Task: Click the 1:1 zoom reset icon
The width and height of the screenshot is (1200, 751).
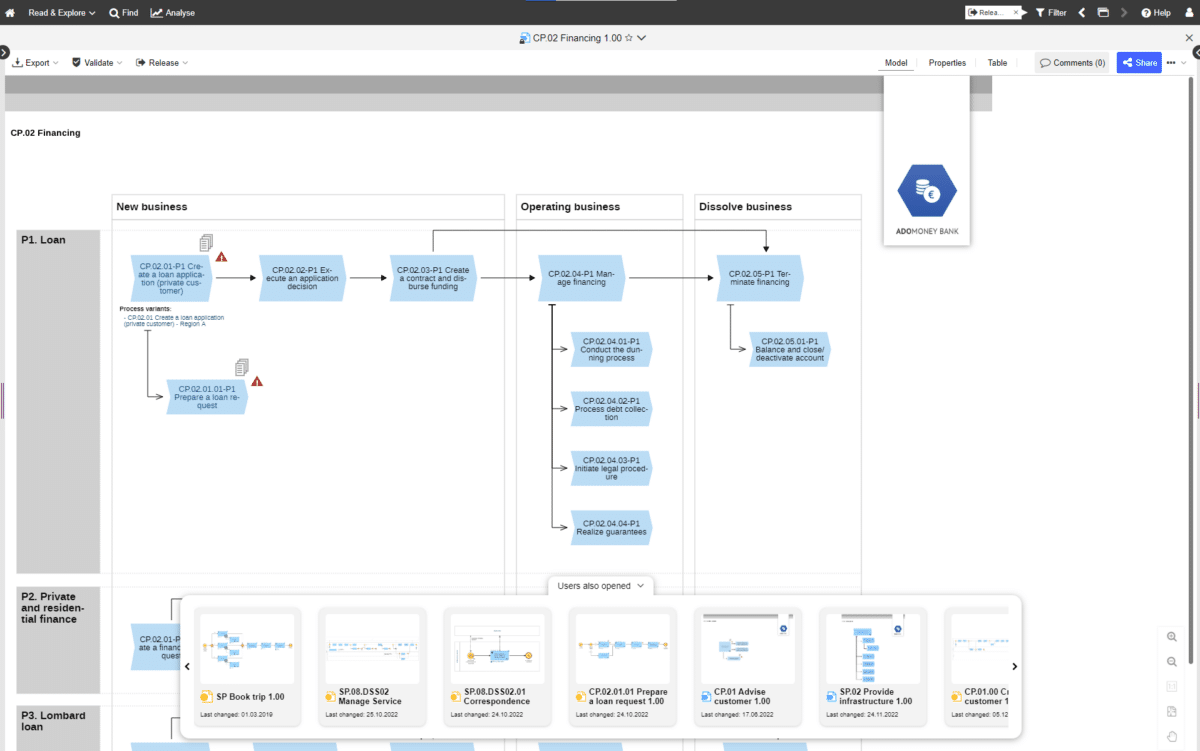Action: (x=1172, y=686)
